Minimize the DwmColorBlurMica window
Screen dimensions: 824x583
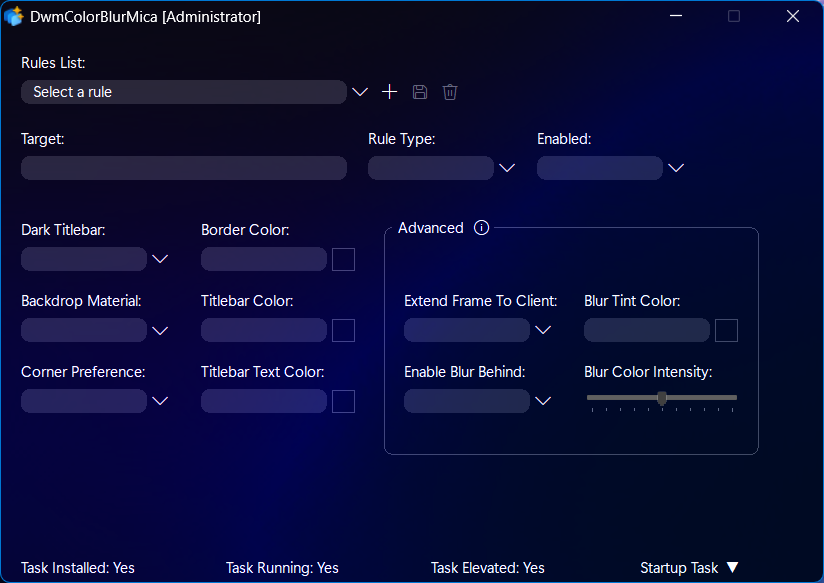pos(676,16)
